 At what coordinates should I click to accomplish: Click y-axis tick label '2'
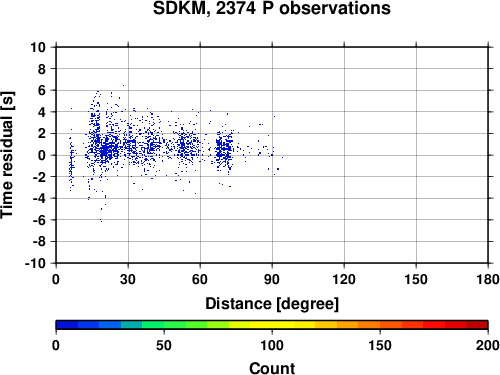click(41, 134)
